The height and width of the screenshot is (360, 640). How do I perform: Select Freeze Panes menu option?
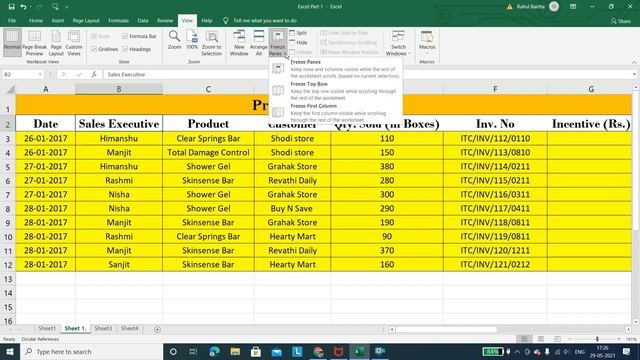pyautogui.click(x=336, y=69)
